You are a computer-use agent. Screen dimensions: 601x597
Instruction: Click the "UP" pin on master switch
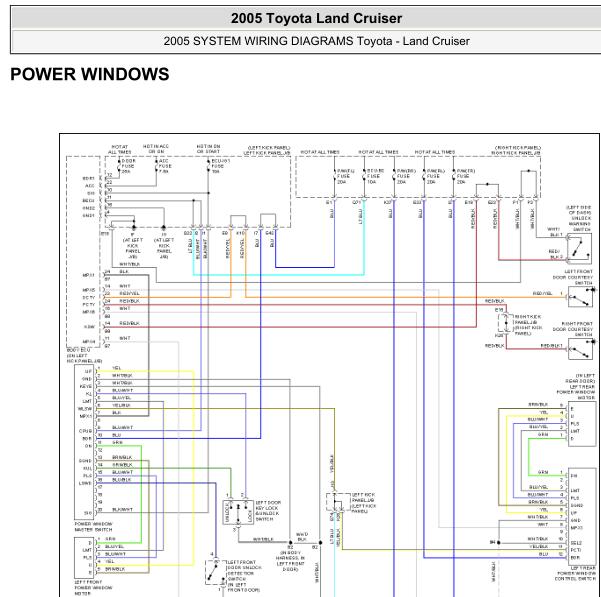(88, 372)
